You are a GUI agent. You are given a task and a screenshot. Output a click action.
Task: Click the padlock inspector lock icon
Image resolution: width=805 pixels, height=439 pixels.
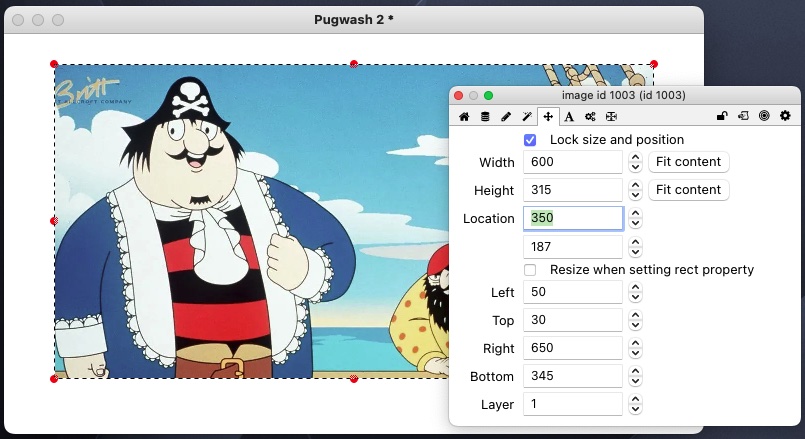coord(722,117)
